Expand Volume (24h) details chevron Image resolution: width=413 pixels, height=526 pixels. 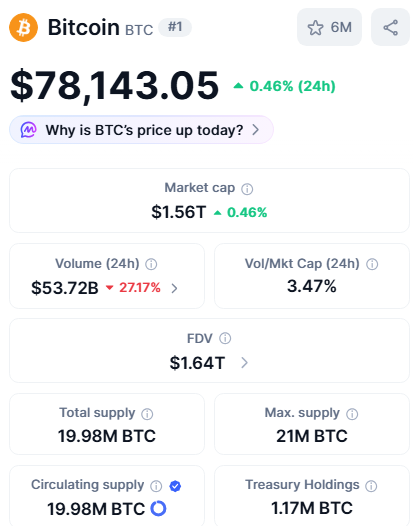(174, 288)
